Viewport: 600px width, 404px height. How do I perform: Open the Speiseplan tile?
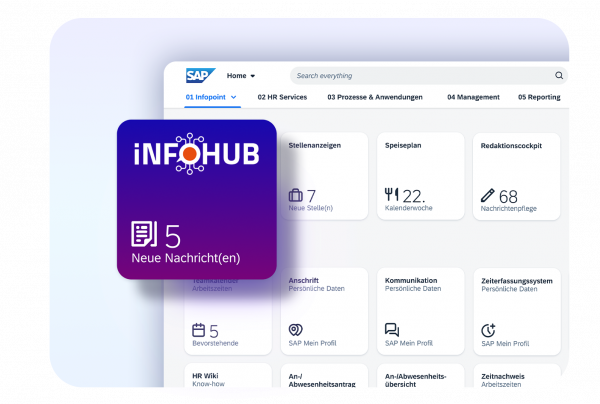pos(421,176)
